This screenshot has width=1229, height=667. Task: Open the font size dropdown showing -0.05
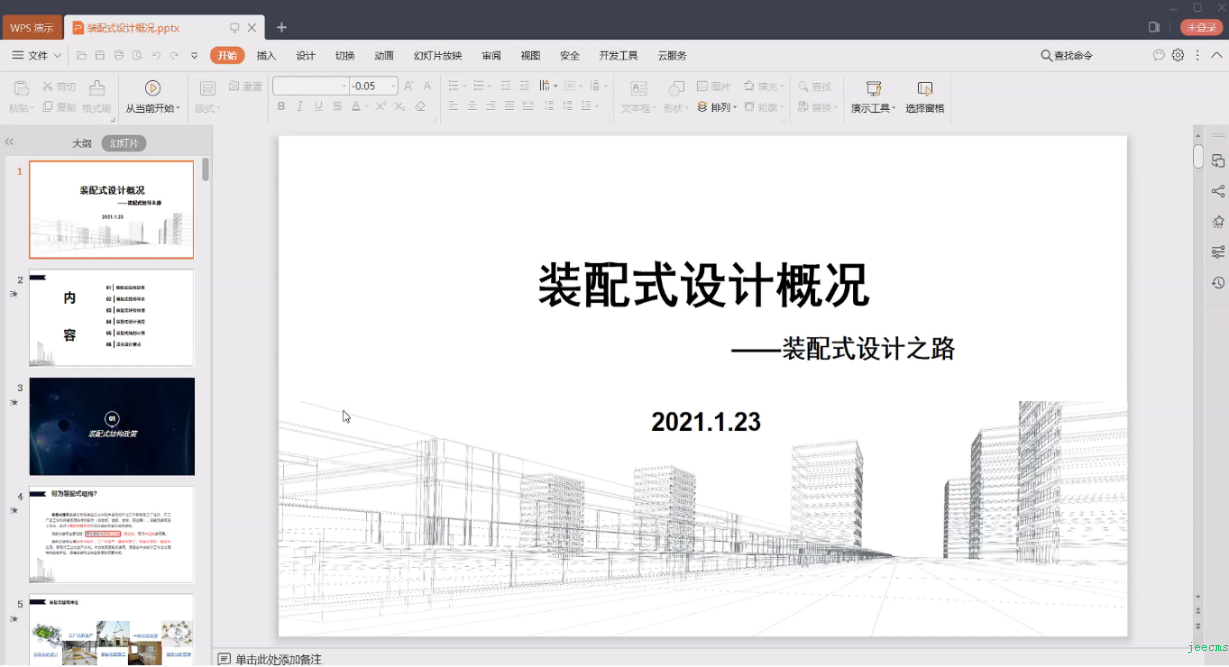pyautogui.click(x=393, y=86)
